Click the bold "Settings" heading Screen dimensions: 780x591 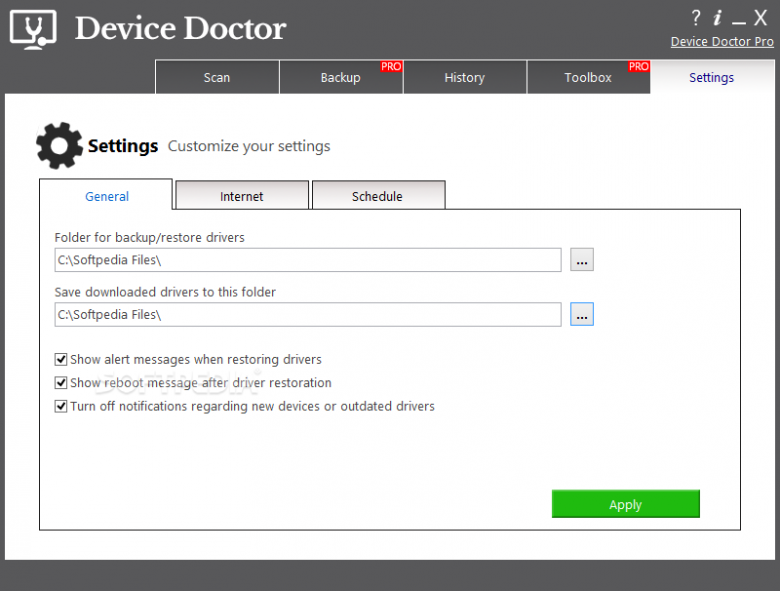123,146
